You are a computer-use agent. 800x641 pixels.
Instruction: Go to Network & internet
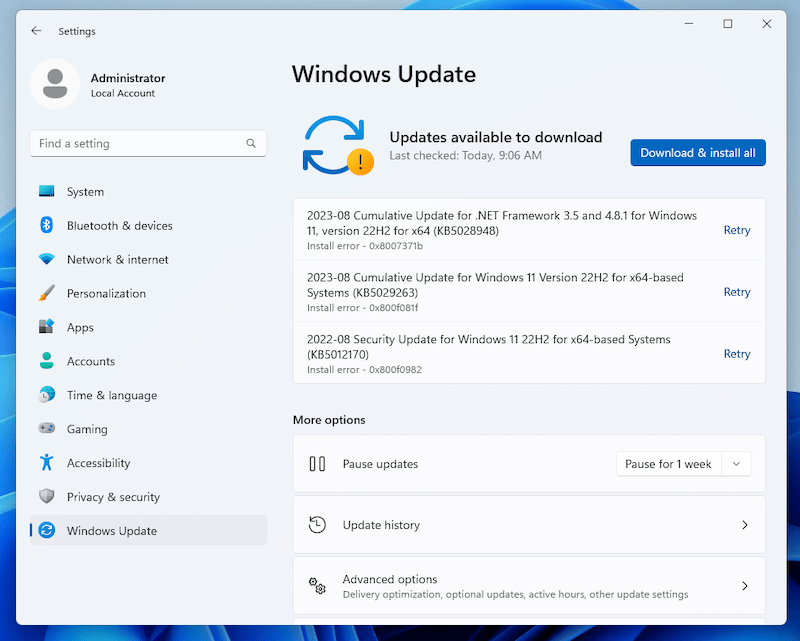148,259
